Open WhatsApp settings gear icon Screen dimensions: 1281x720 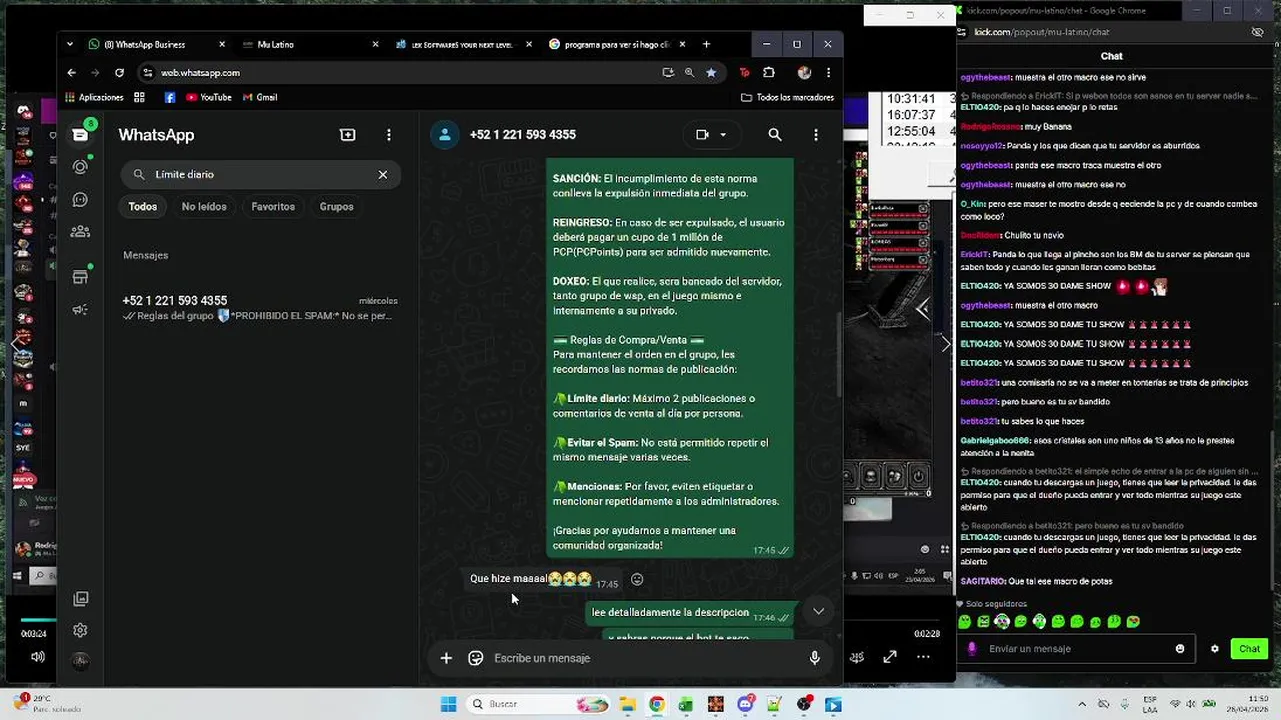(80, 630)
